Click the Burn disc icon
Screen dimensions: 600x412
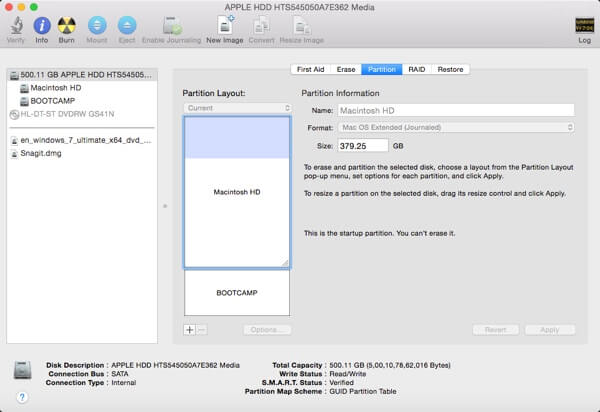point(67,26)
